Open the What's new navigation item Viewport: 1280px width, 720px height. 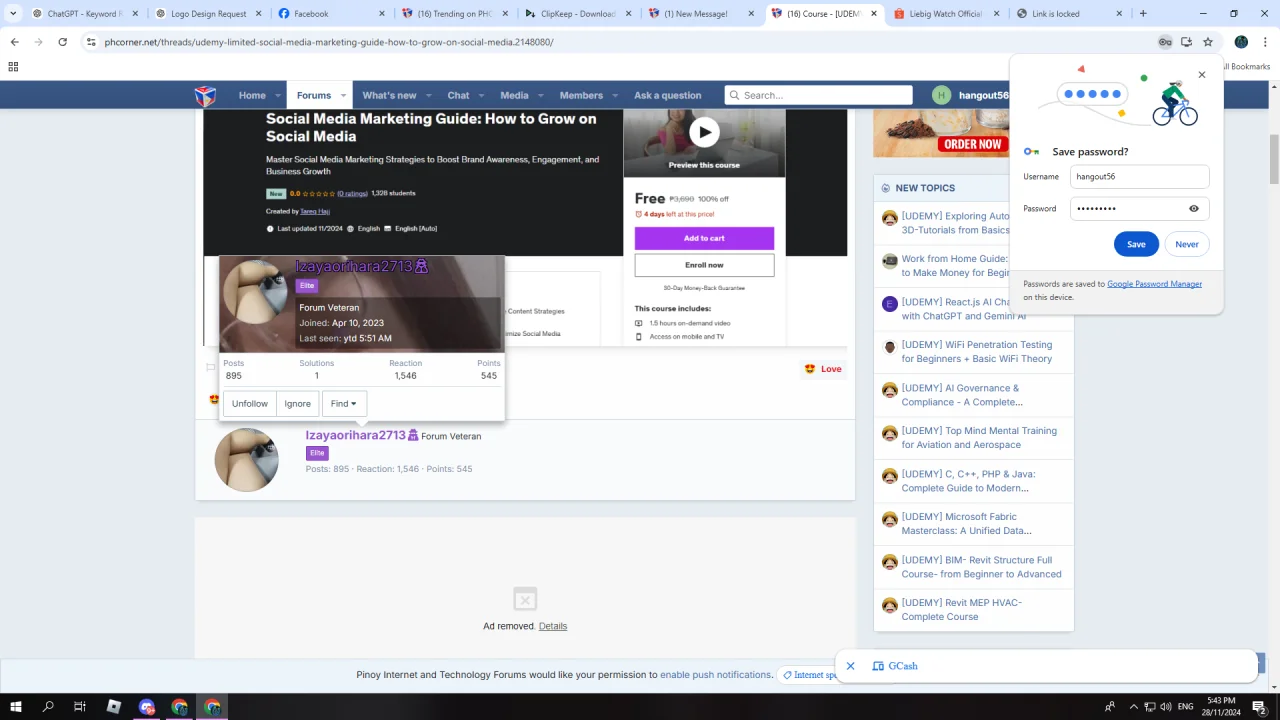[x=389, y=96]
